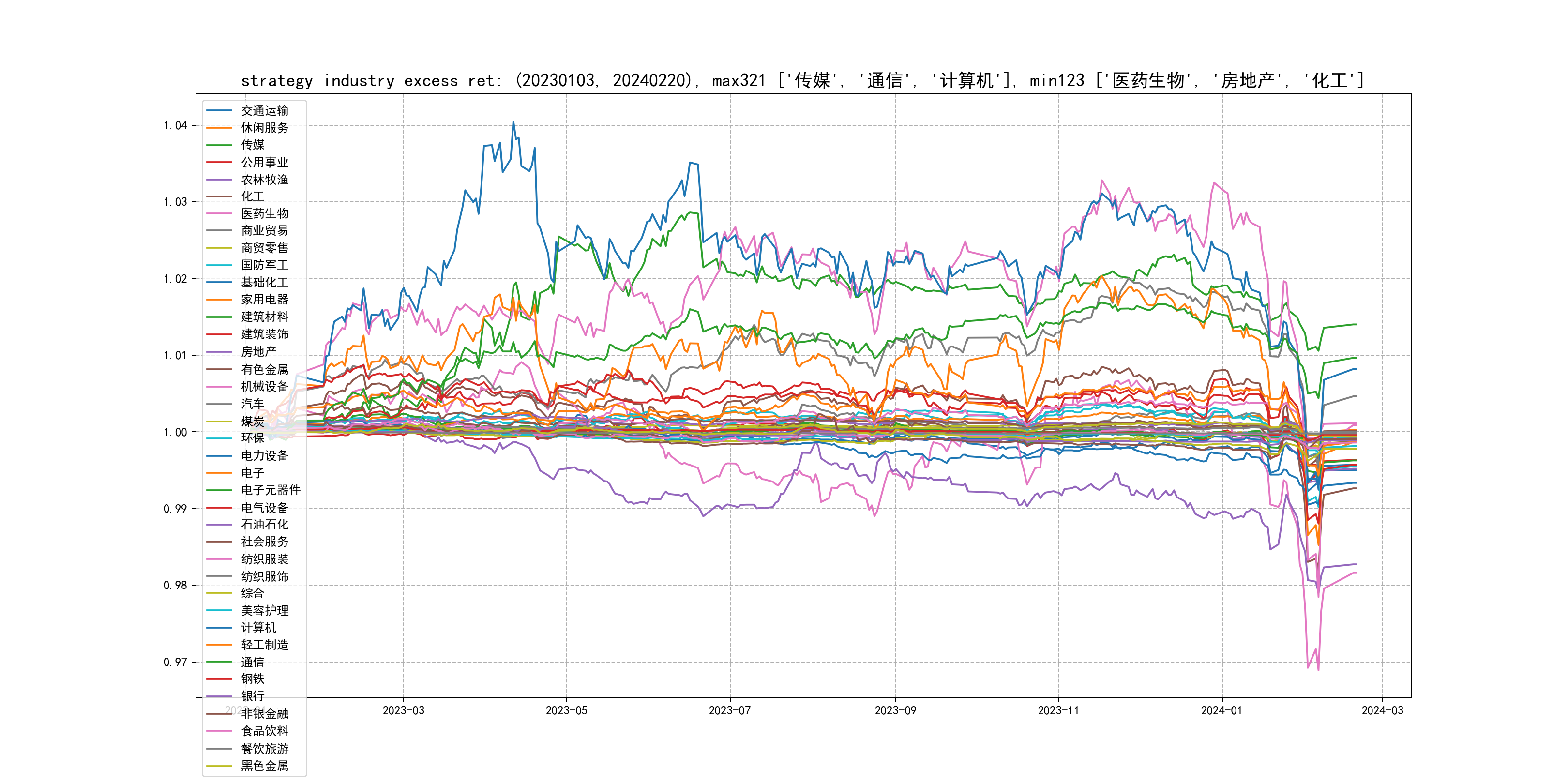
Task: Click the 通信 legend label
Action: (253, 662)
